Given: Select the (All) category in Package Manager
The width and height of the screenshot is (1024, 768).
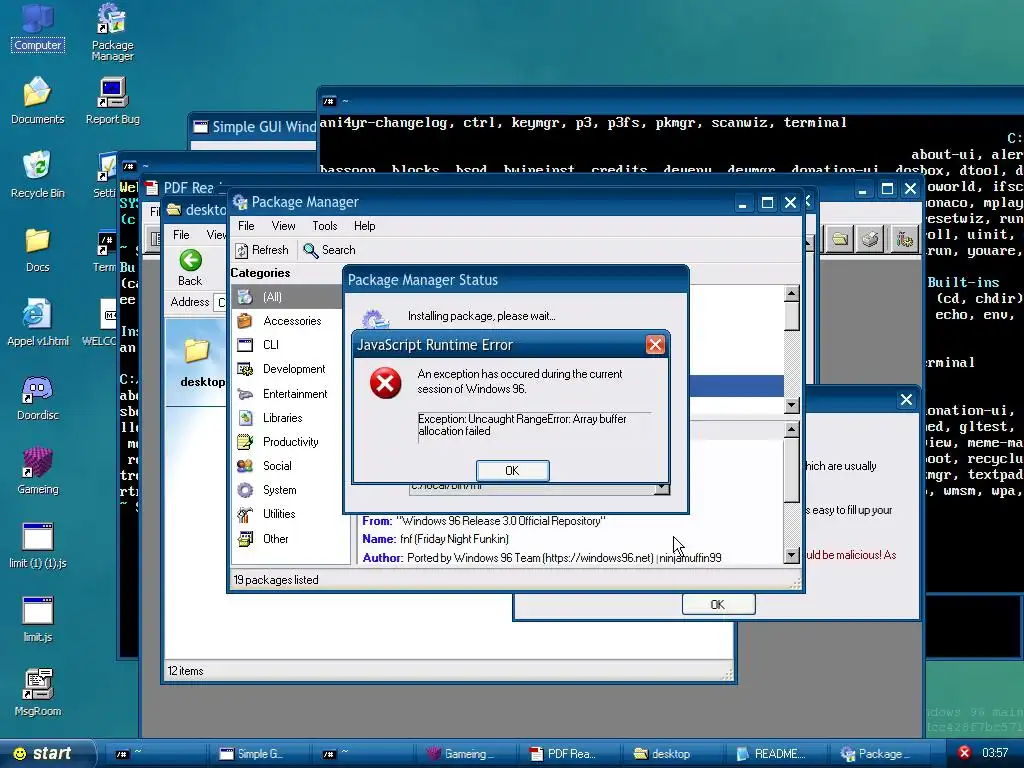Looking at the screenshot, I should (287, 296).
